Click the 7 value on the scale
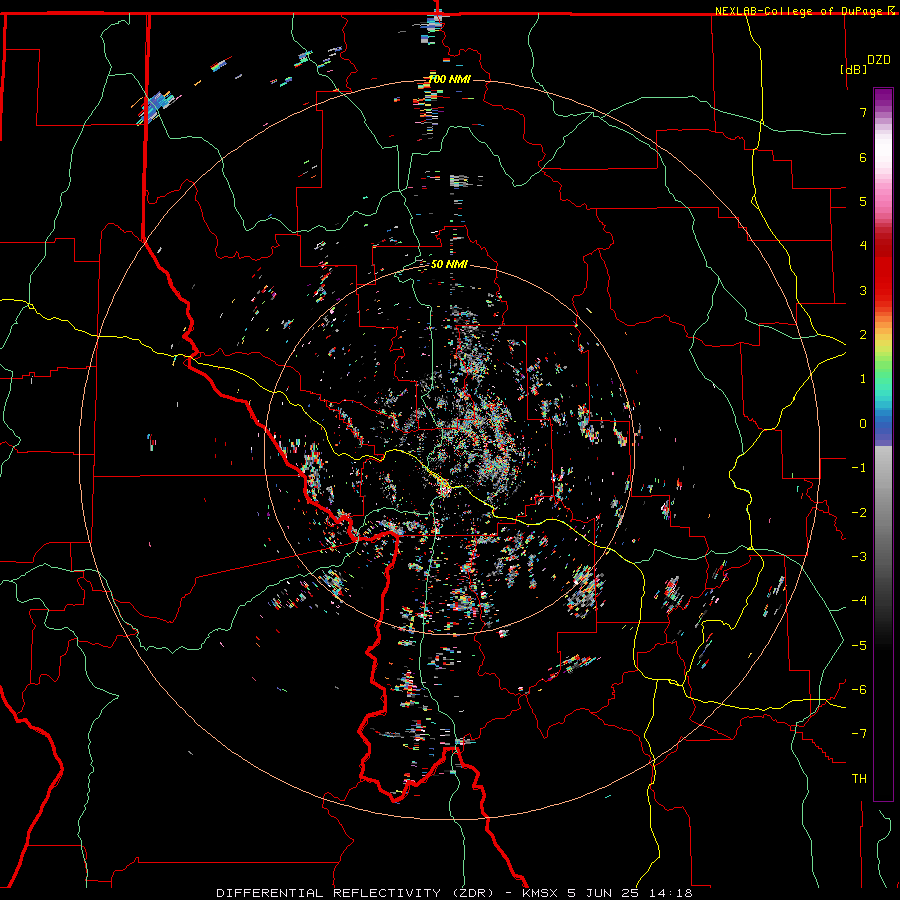The width and height of the screenshot is (900, 900). pyautogui.click(x=863, y=112)
